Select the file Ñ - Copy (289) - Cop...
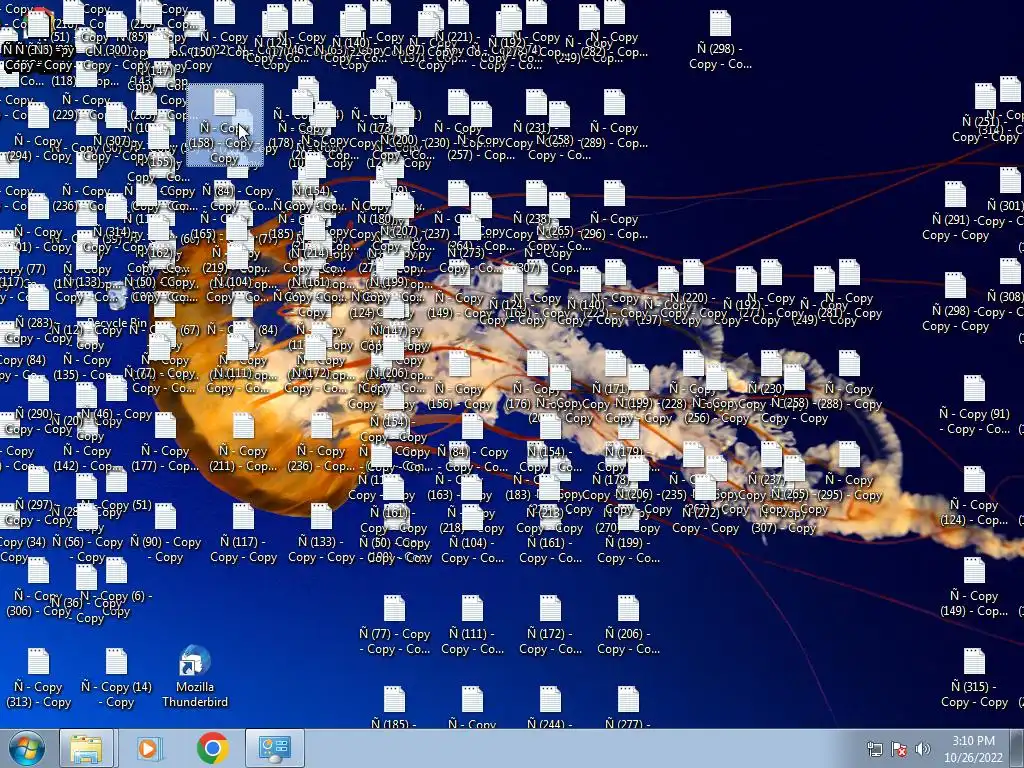The height and width of the screenshot is (768, 1024). pyautogui.click(x=614, y=119)
